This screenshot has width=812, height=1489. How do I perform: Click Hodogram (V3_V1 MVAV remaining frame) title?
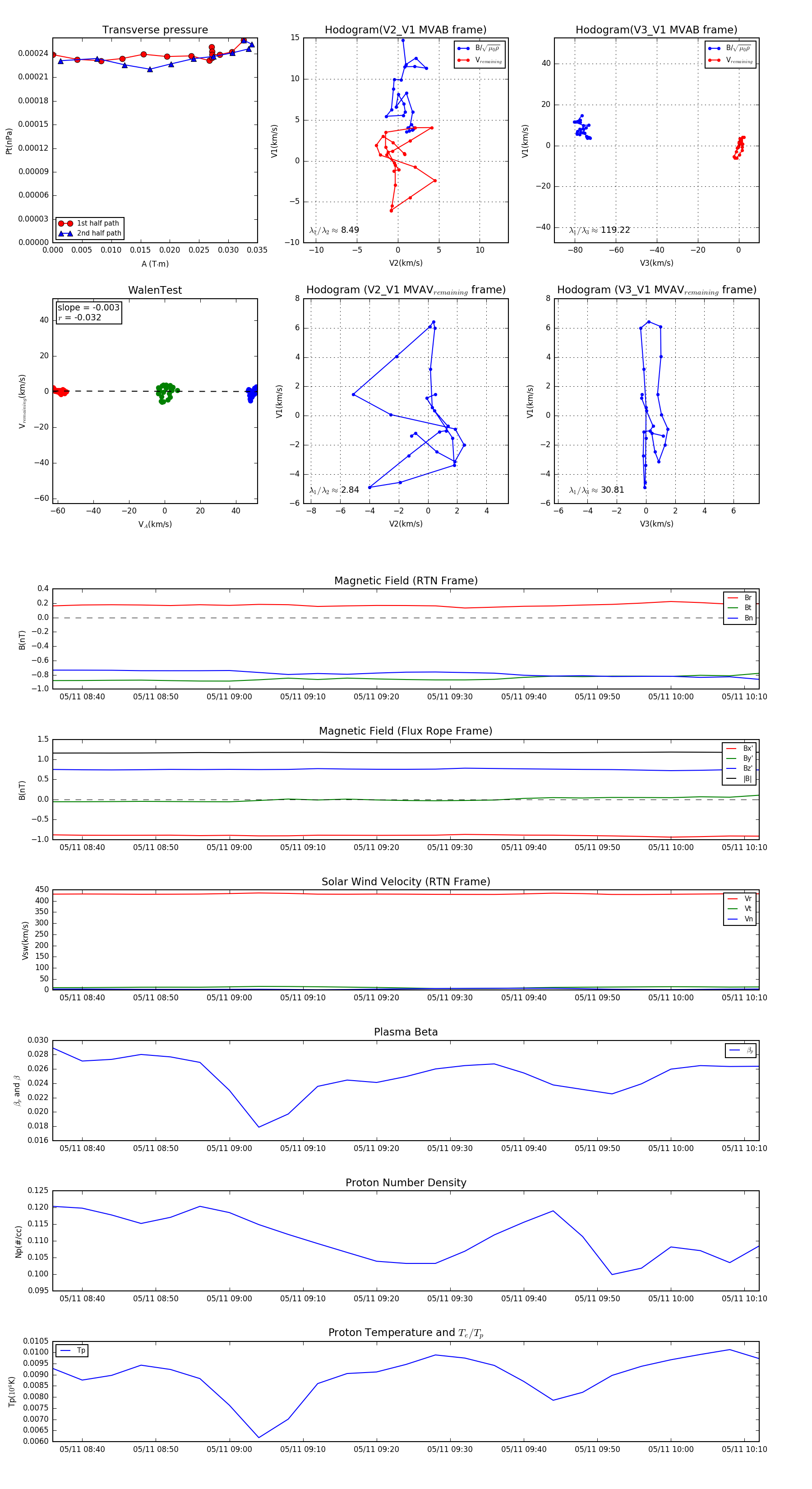(x=656, y=290)
